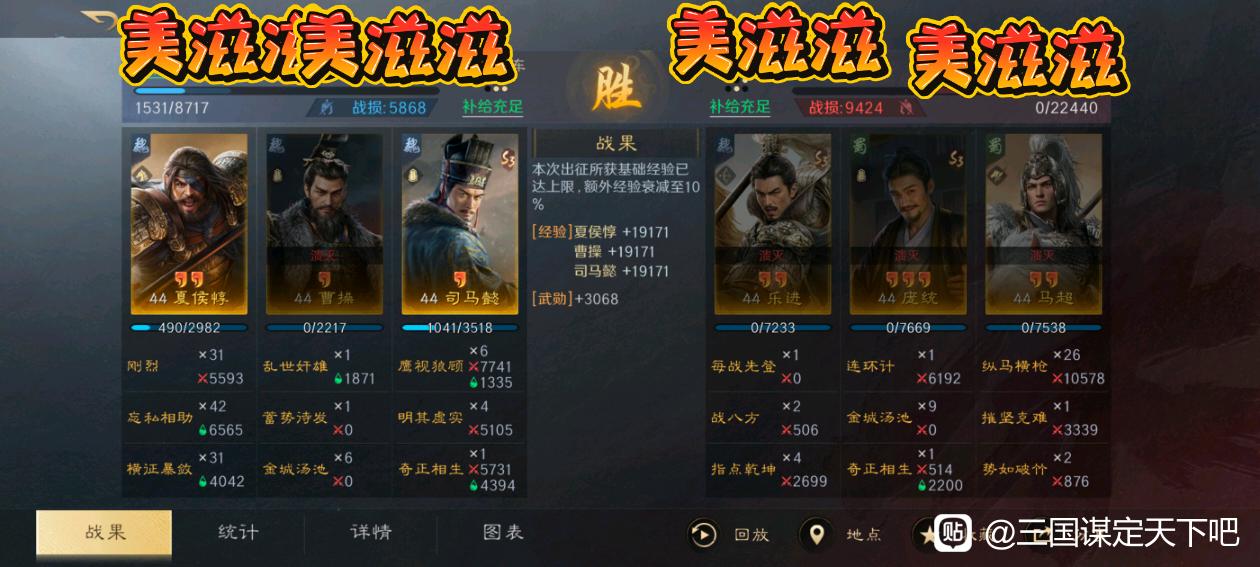Click 庞统 hero portrait card
1260x567 pixels.
click(908, 224)
